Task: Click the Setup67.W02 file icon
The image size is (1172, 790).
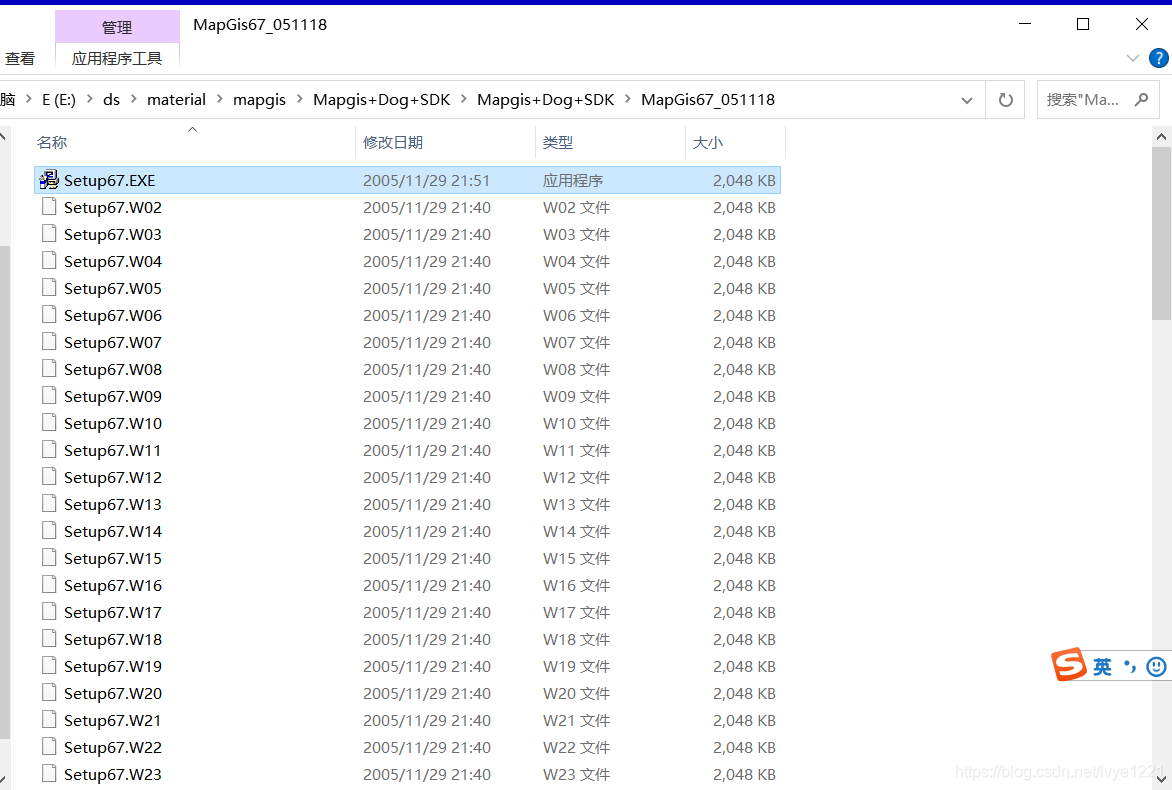Action: tap(49, 206)
